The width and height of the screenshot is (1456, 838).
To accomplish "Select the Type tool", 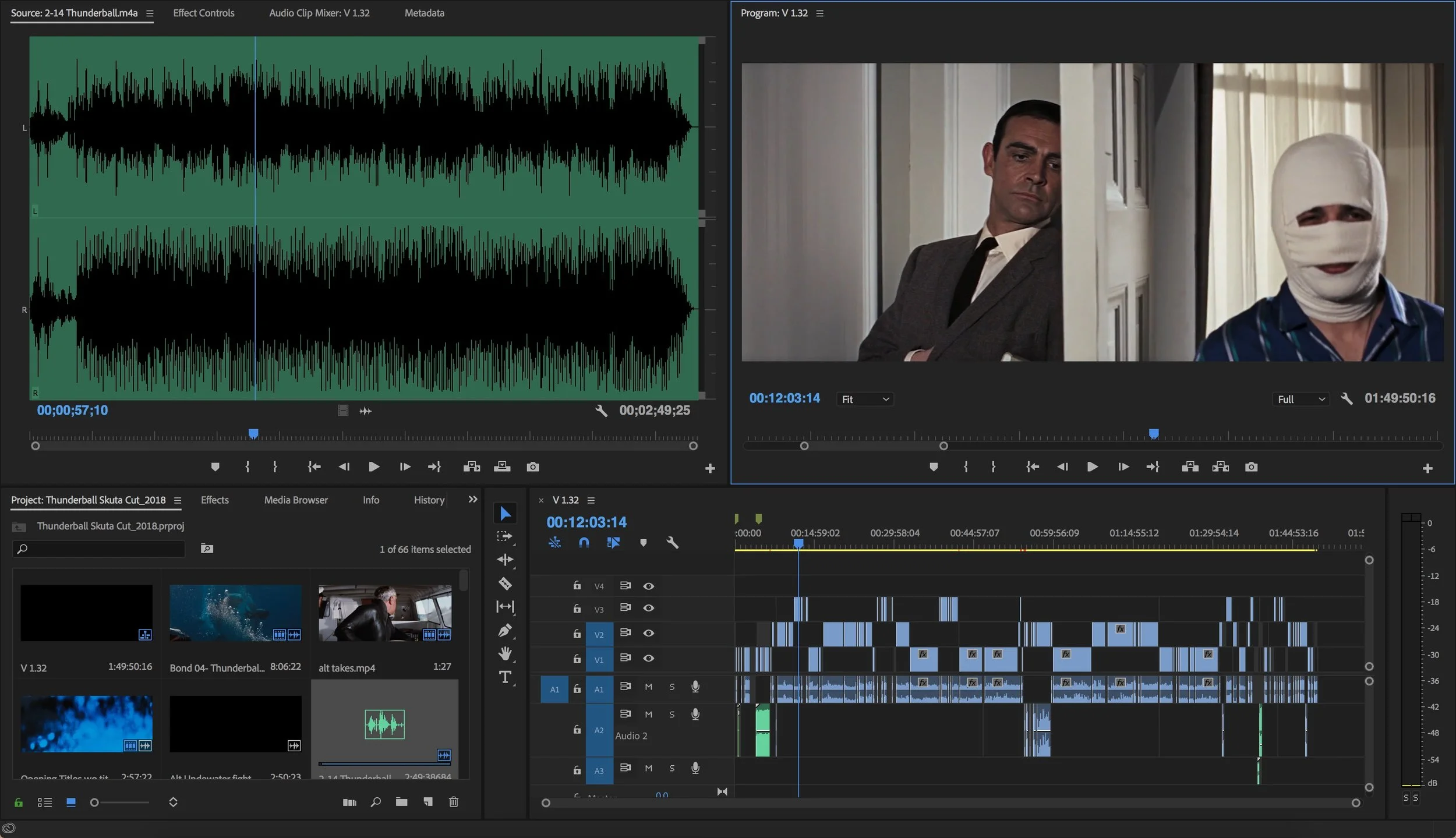I will click(x=505, y=677).
